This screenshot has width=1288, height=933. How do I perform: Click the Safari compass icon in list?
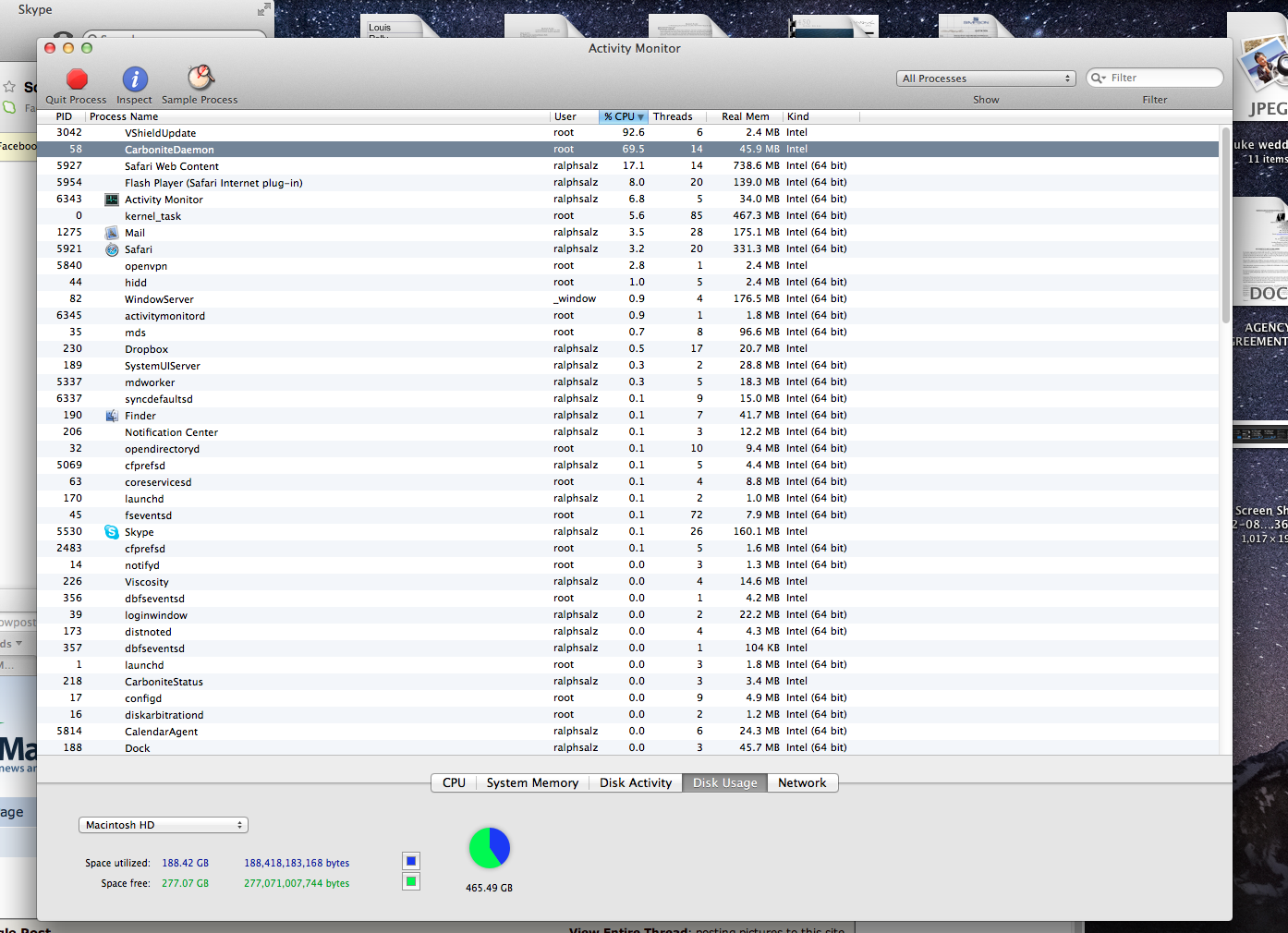(112, 249)
